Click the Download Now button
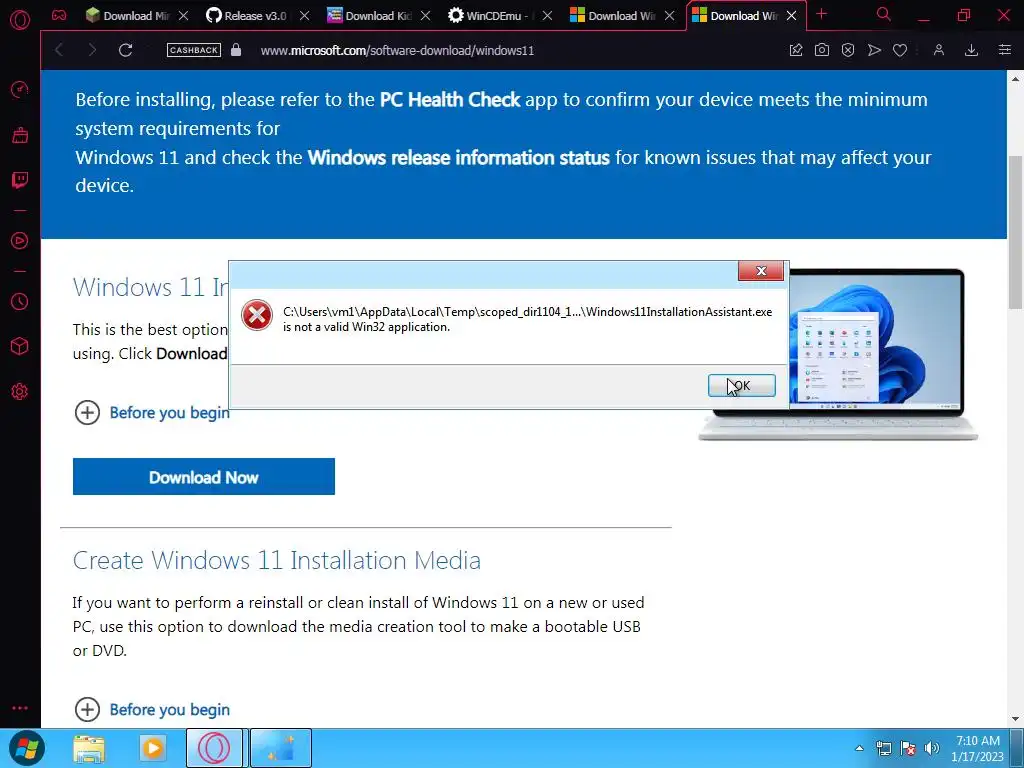1024x768 pixels. click(204, 477)
